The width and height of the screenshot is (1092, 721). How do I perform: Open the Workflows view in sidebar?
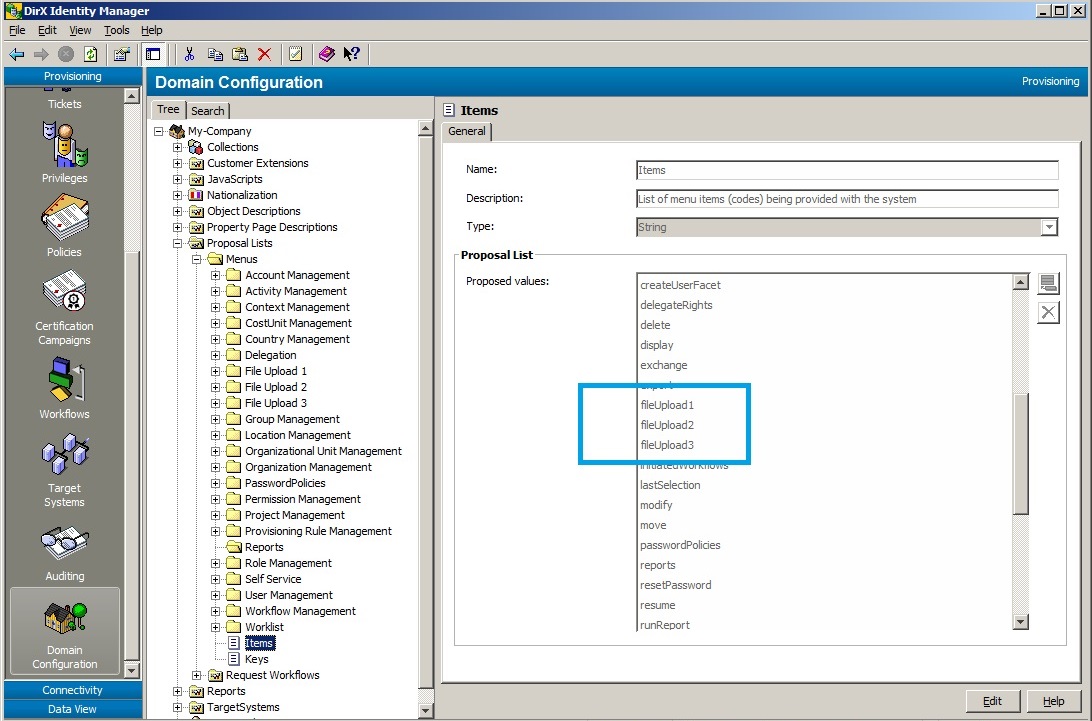tap(64, 388)
